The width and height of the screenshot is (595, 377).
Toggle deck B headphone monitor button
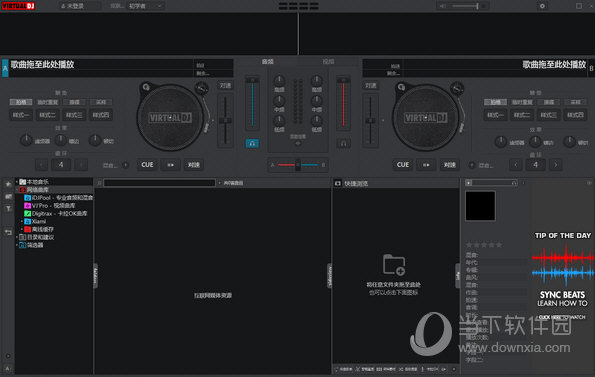point(343,143)
